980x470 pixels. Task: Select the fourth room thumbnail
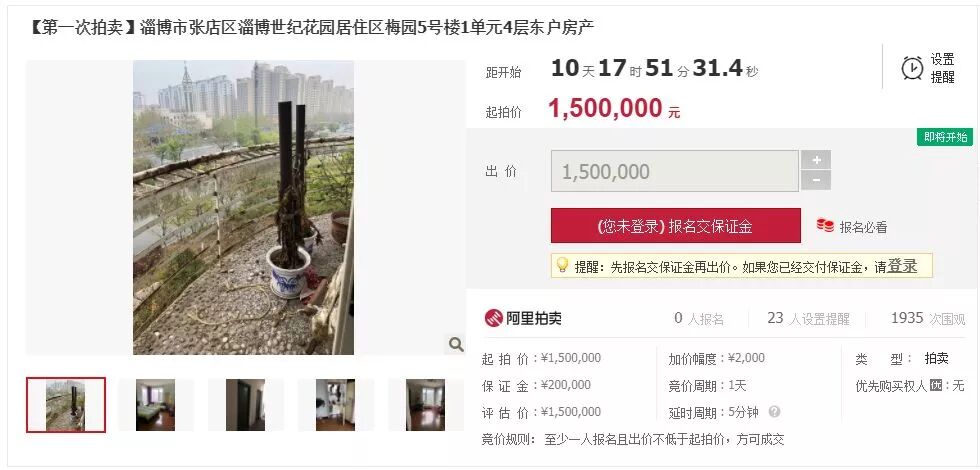[336, 405]
